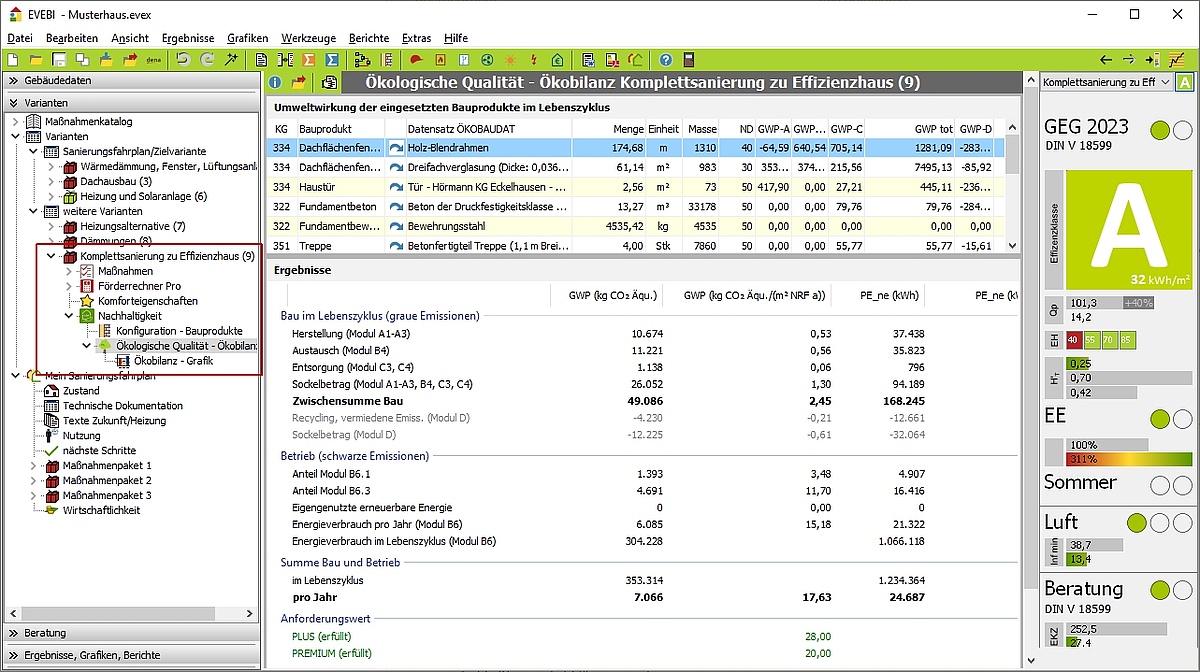Screen dimensions: 1200x672
Task: Expand the Maßnahmenkatalog tree node
Action: point(16,122)
